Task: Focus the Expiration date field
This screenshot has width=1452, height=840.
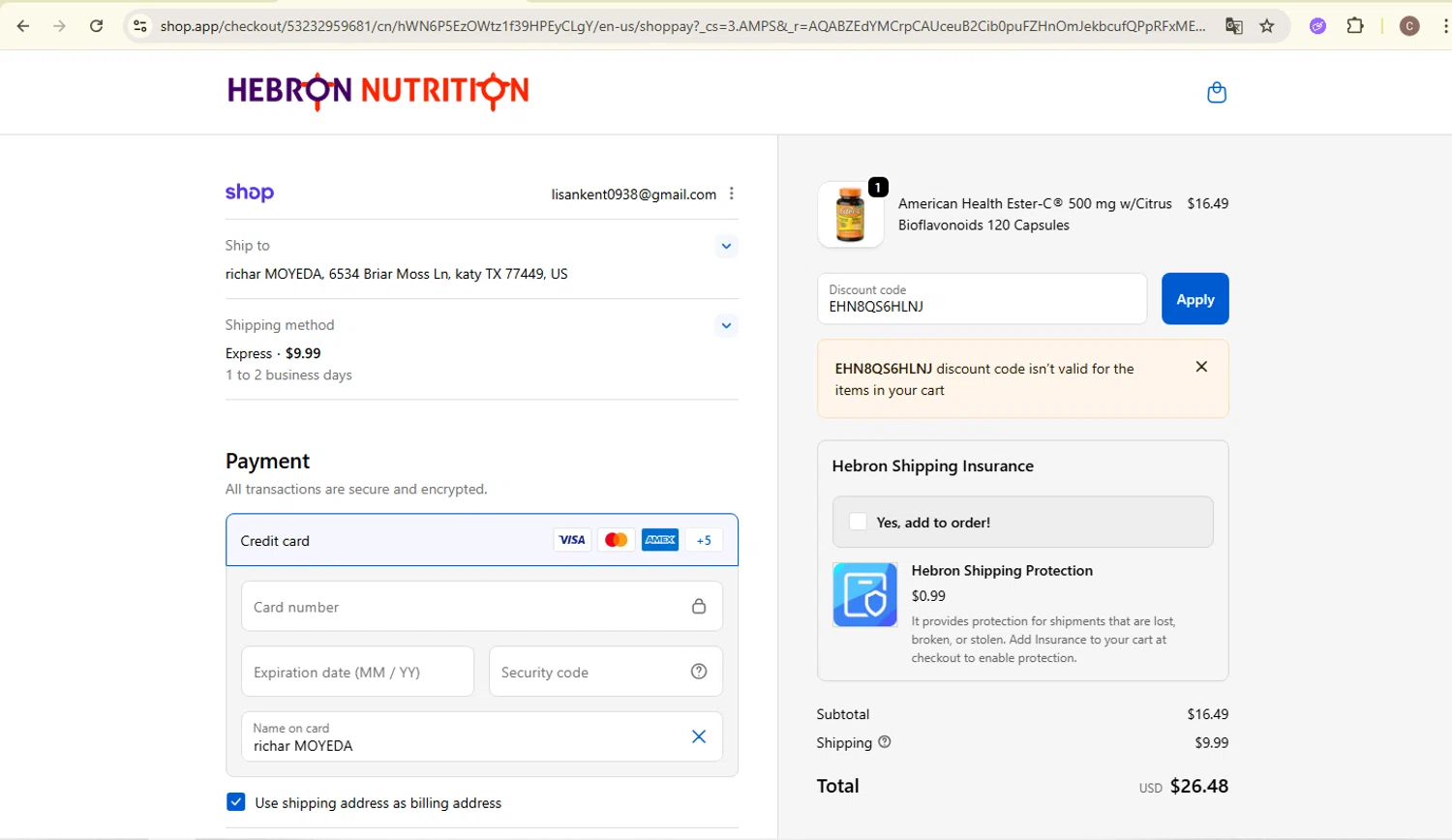Action: click(357, 672)
